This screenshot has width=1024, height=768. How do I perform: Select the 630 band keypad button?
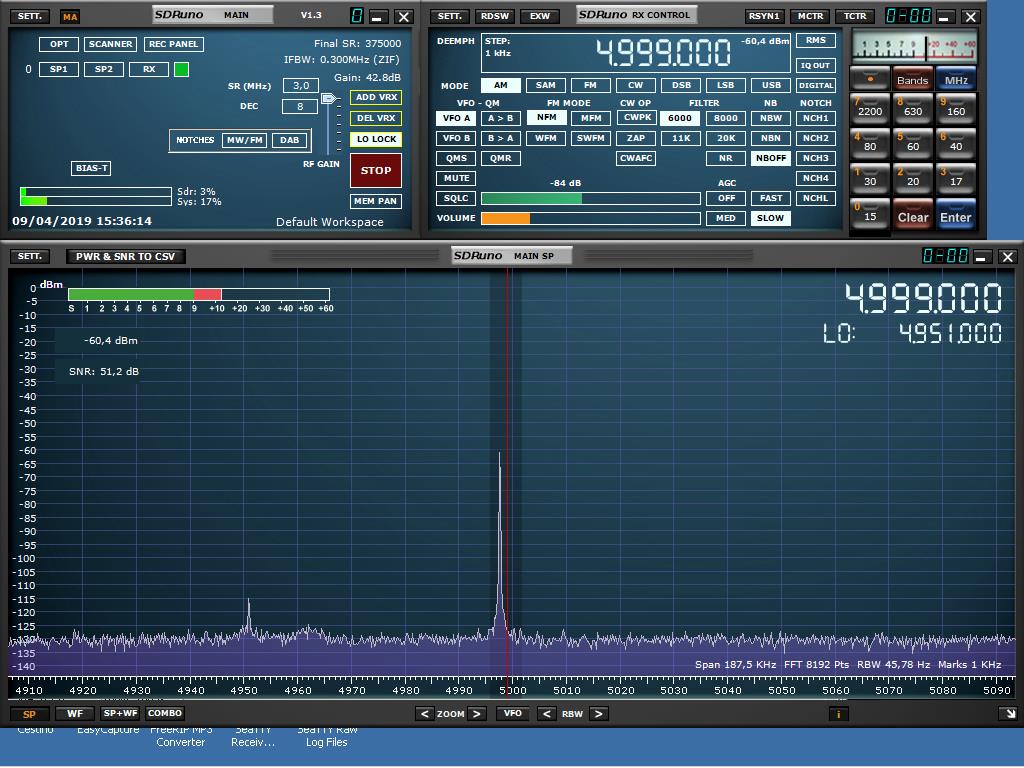pyautogui.click(x=913, y=110)
